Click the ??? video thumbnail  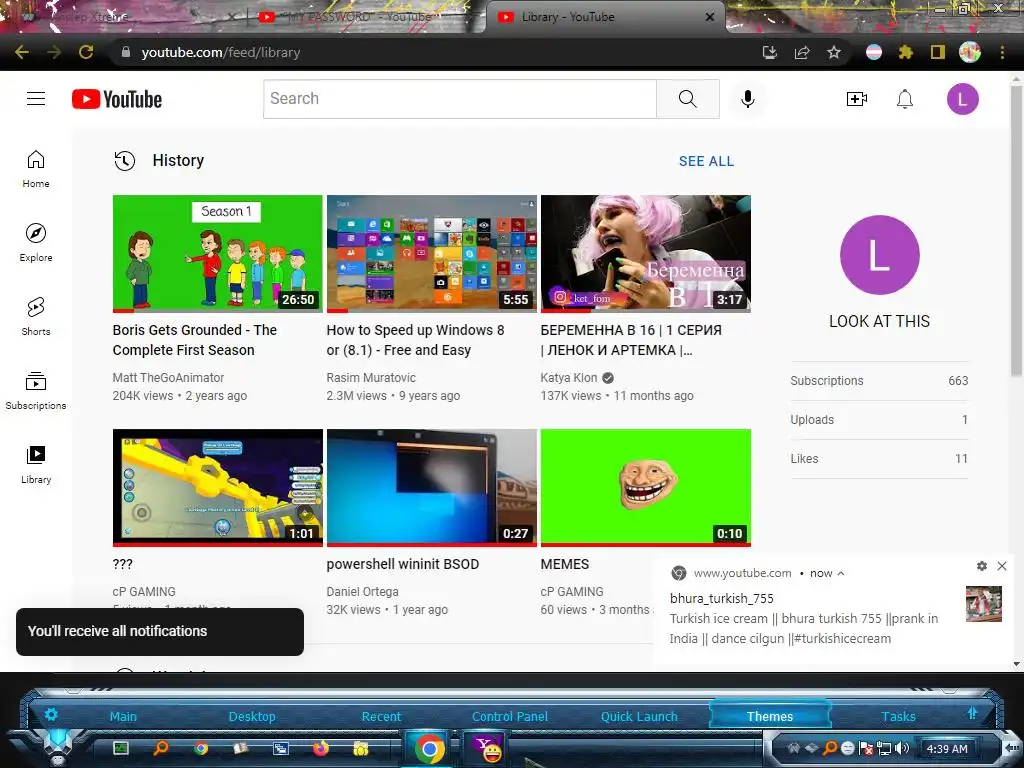click(x=217, y=488)
